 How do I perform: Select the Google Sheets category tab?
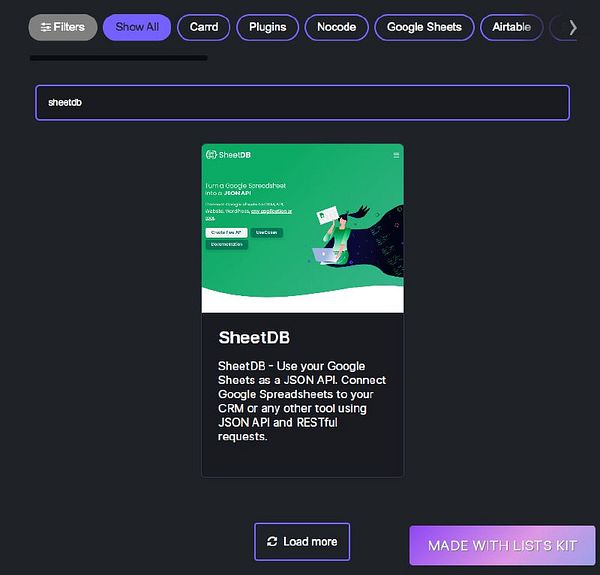424,27
